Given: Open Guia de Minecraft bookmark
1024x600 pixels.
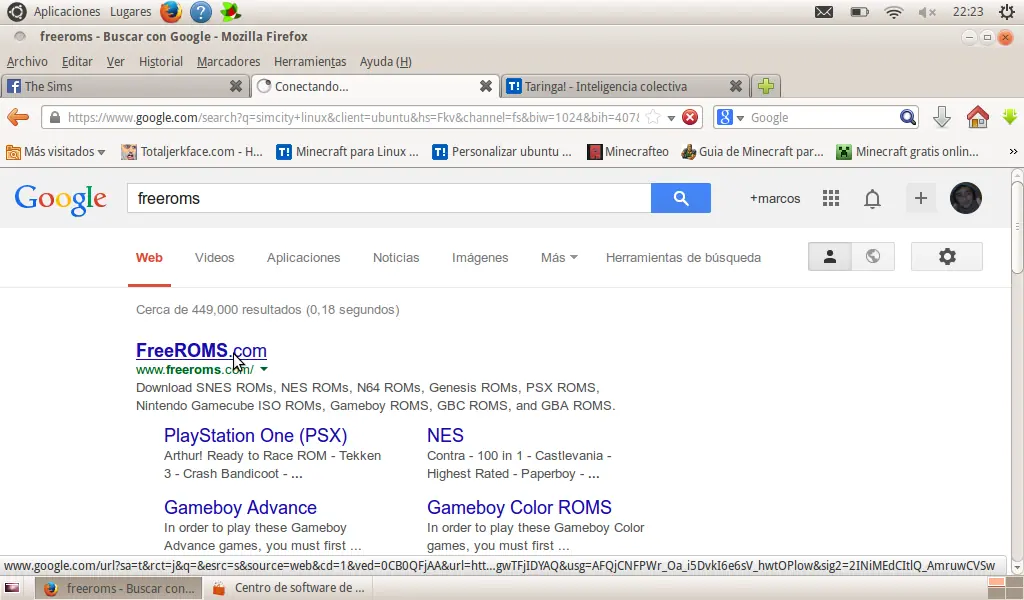Looking at the screenshot, I should (752, 151).
